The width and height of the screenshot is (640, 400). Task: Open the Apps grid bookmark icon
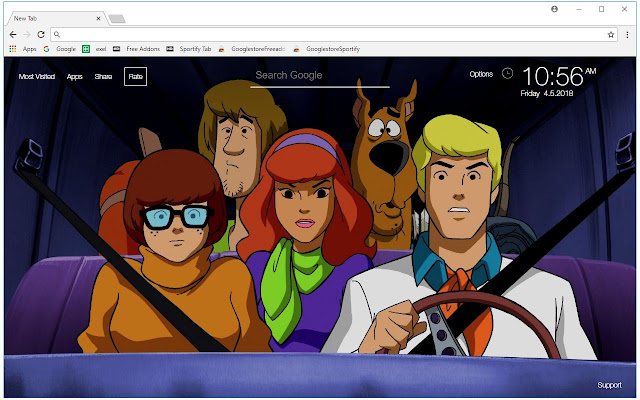tap(13, 49)
